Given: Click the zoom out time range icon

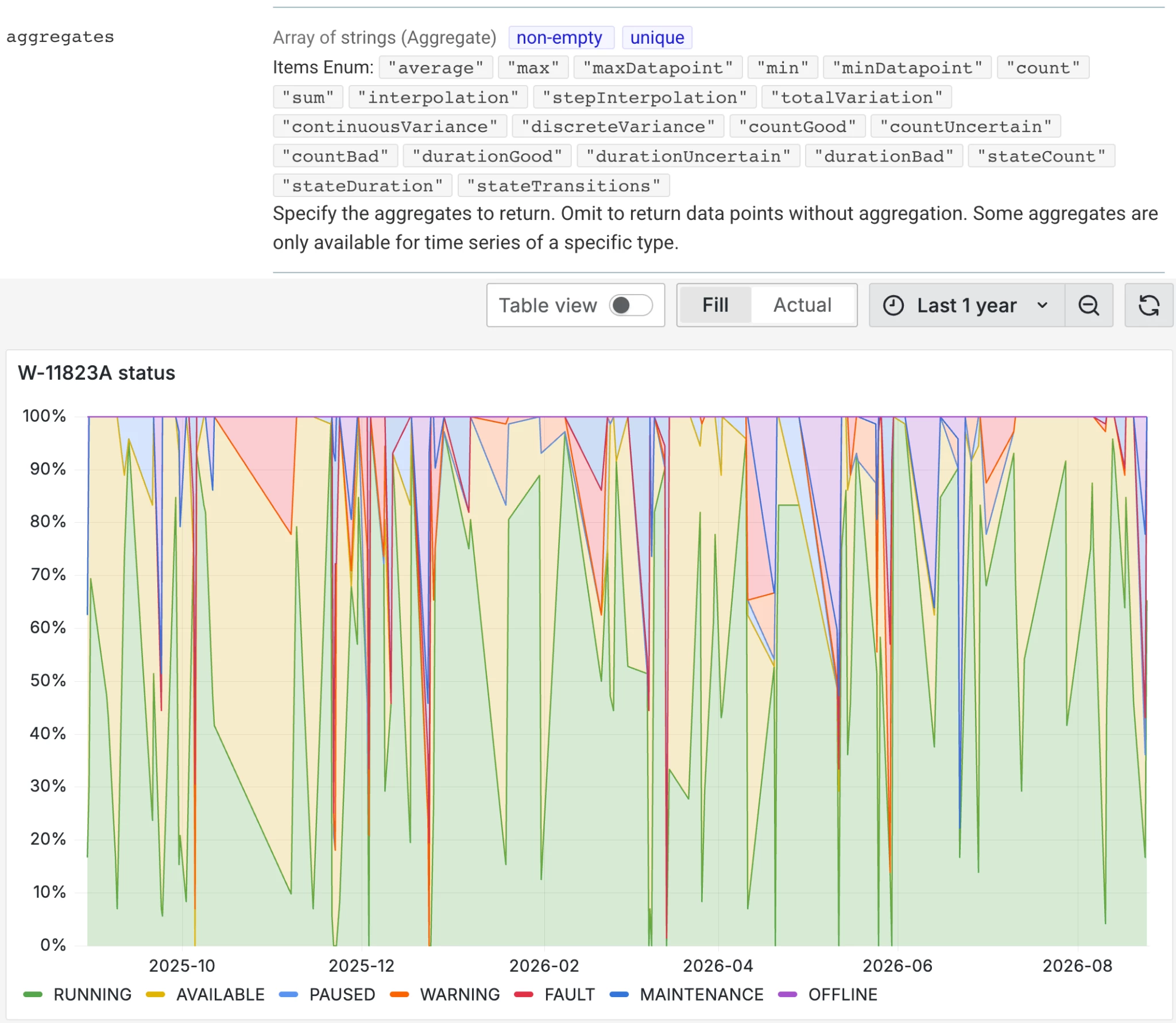Looking at the screenshot, I should coord(1088,306).
